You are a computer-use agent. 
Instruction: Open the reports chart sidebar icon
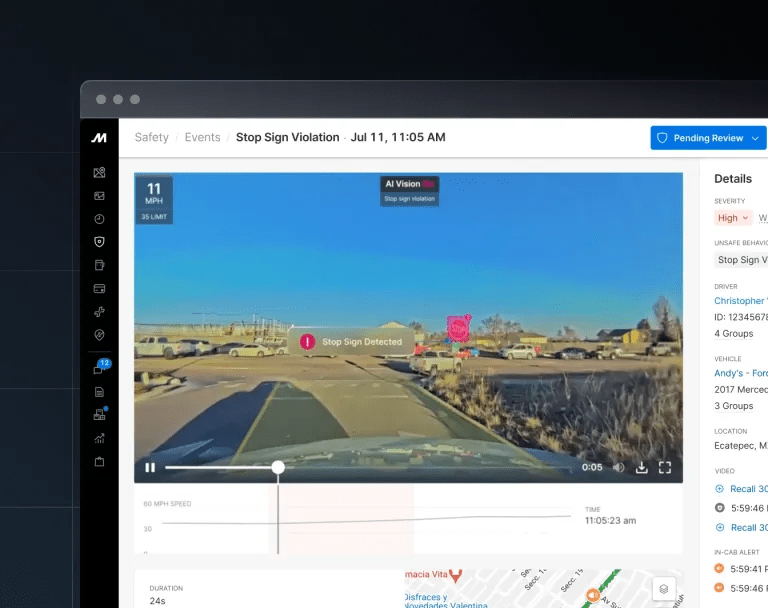tap(99, 438)
